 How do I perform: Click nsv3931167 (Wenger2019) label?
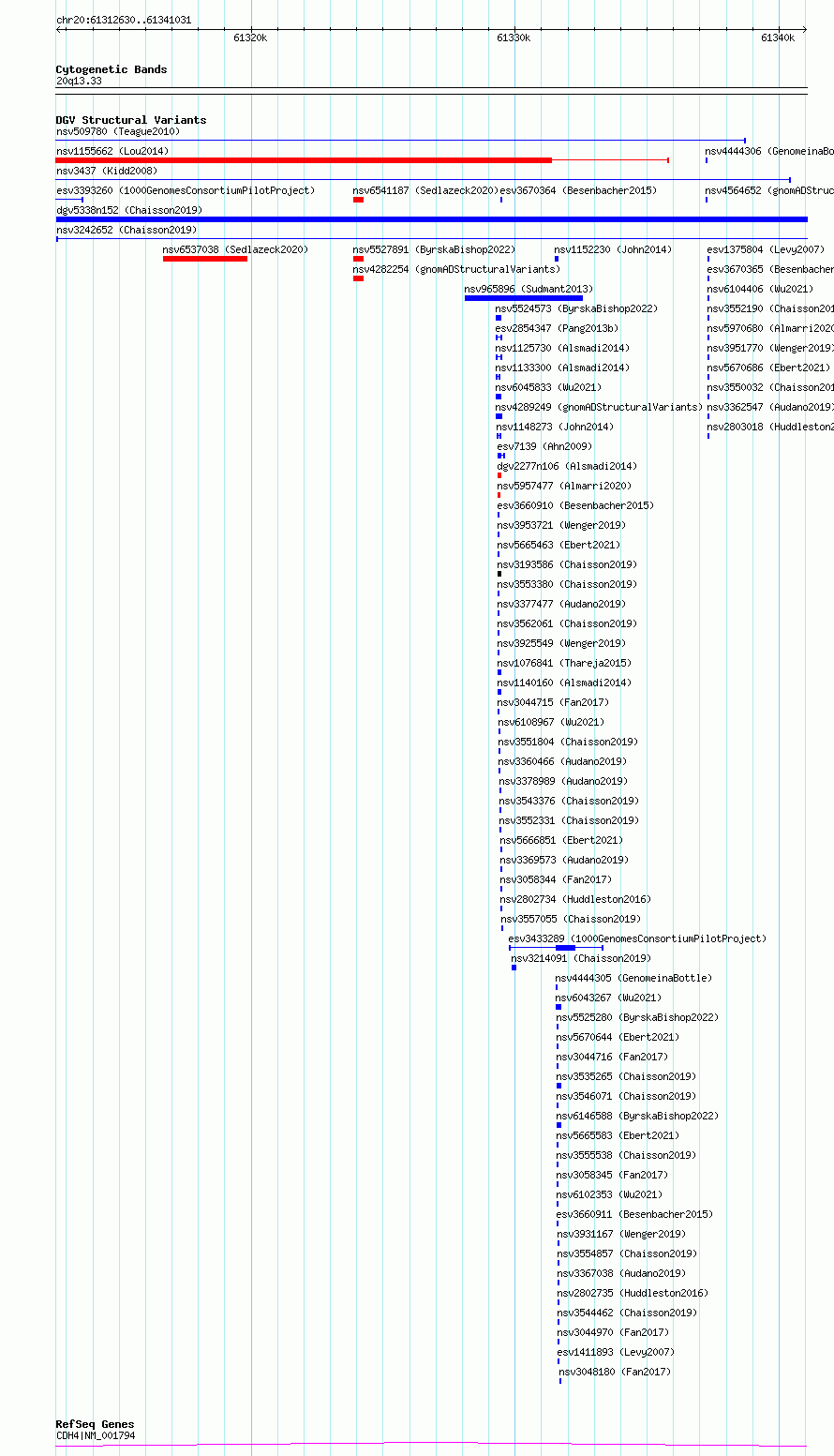pyautogui.click(x=621, y=1234)
